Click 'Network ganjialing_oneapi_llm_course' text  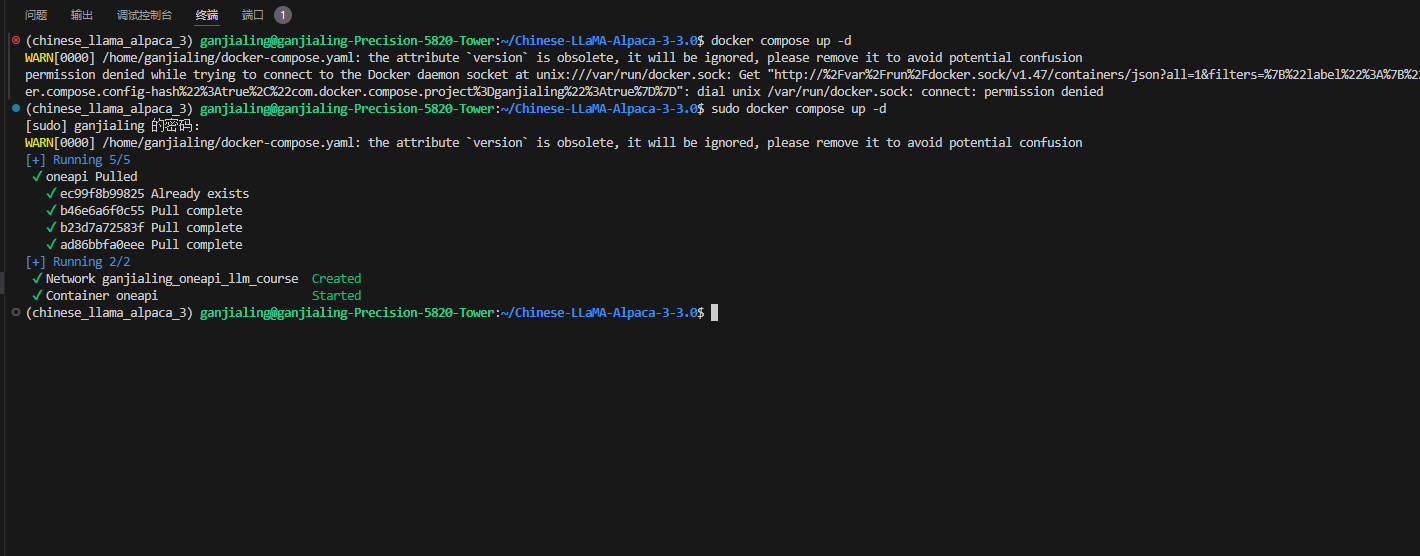pos(172,279)
